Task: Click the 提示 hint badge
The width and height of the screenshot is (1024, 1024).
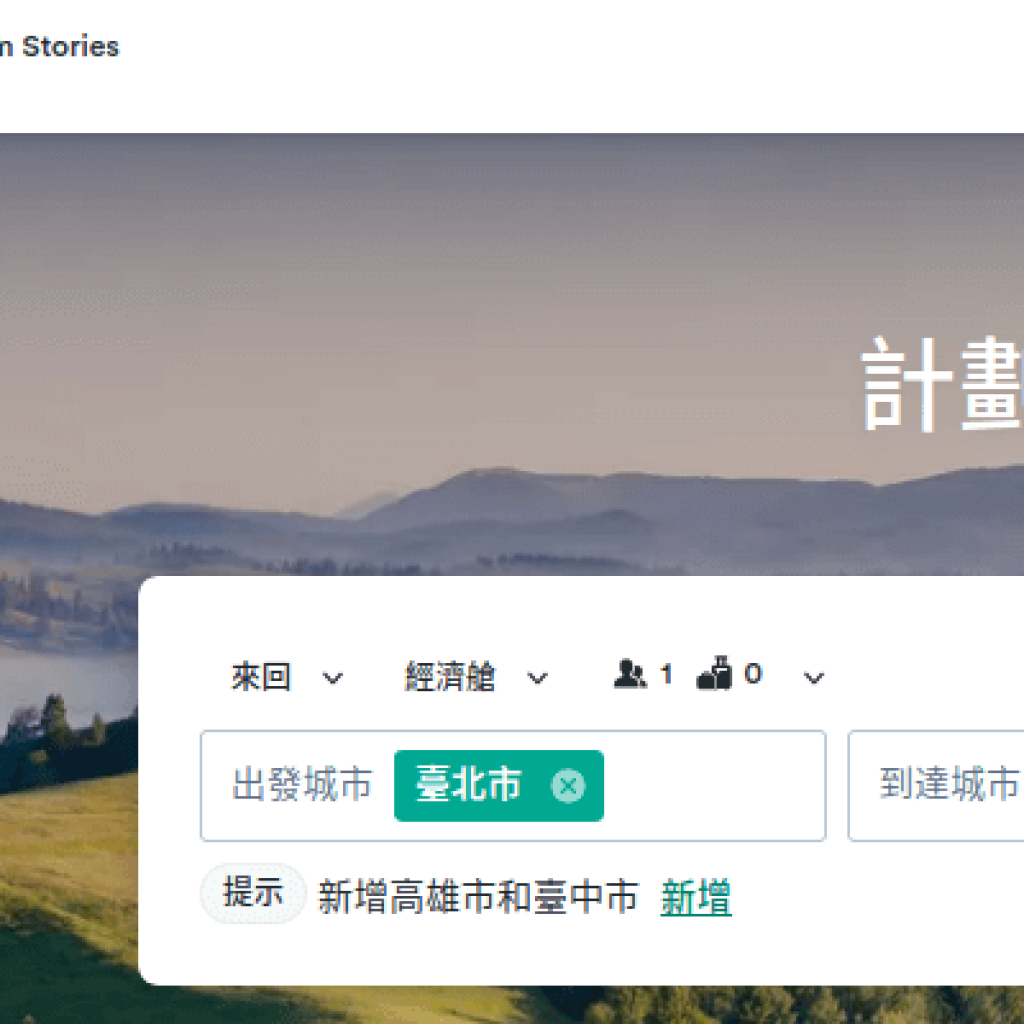Action: [253, 893]
